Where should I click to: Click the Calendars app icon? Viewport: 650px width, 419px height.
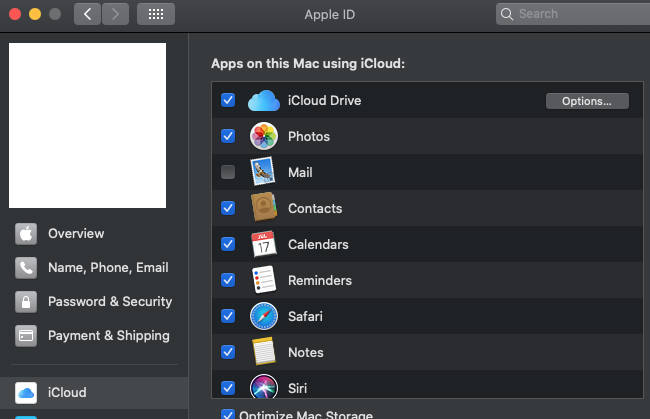click(x=264, y=244)
